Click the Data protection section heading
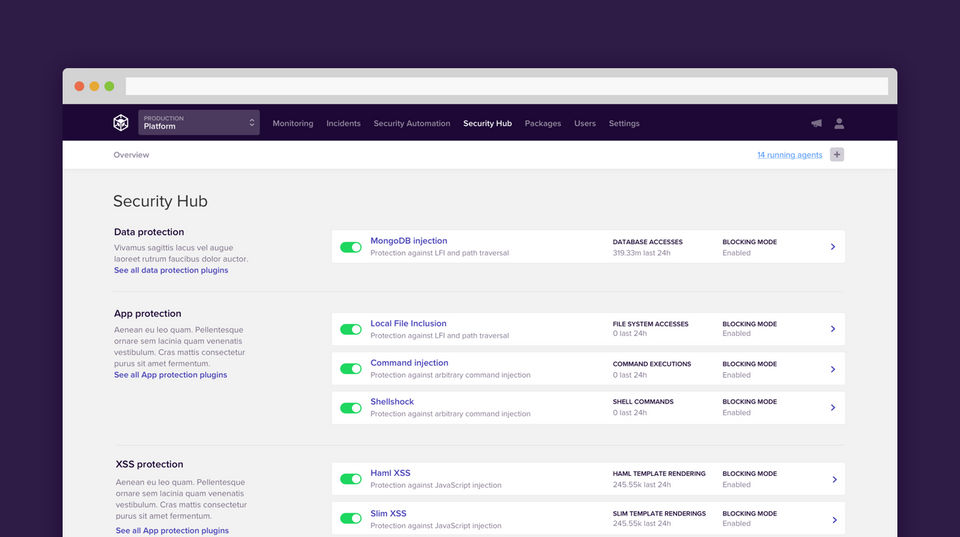The height and width of the screenshot is (537, 960). 149,231
